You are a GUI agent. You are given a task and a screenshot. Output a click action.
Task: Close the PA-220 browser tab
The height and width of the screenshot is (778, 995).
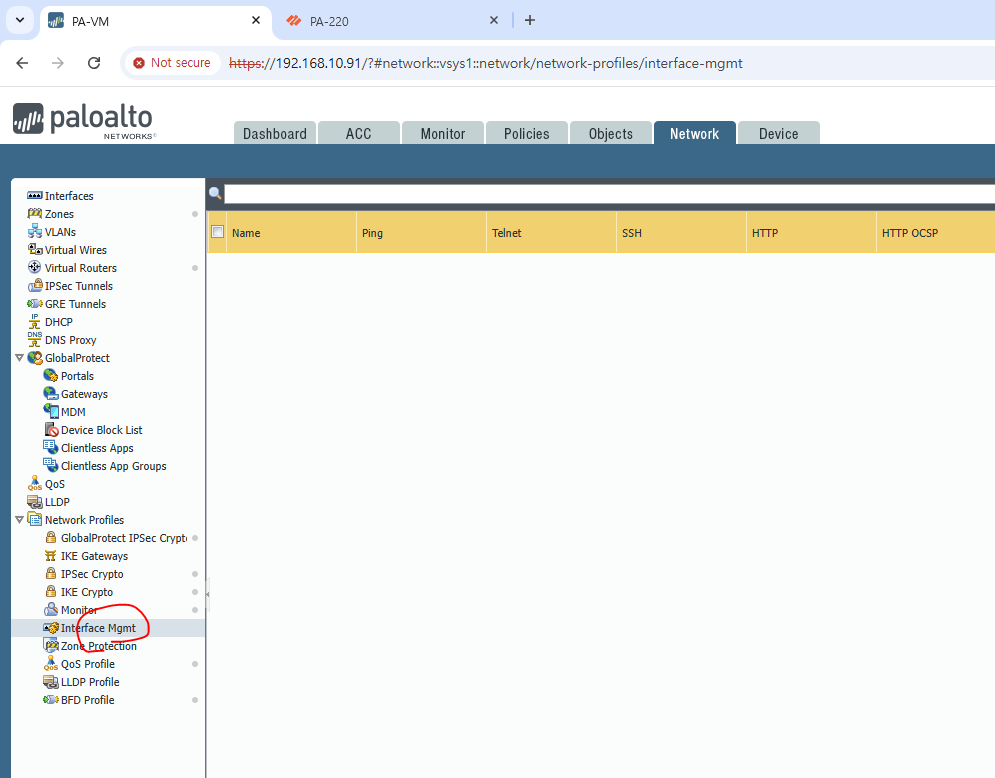pyautogui.click(x=494, y=20)
